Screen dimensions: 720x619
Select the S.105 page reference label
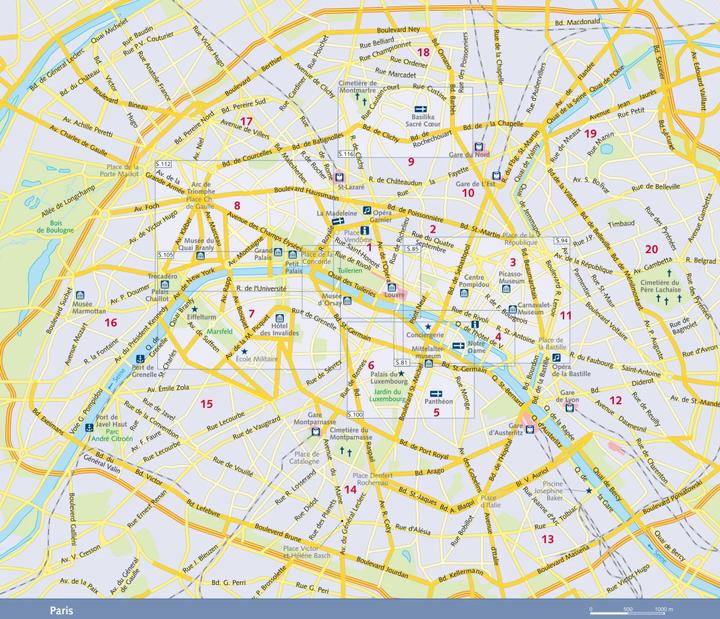pos(166,254)
